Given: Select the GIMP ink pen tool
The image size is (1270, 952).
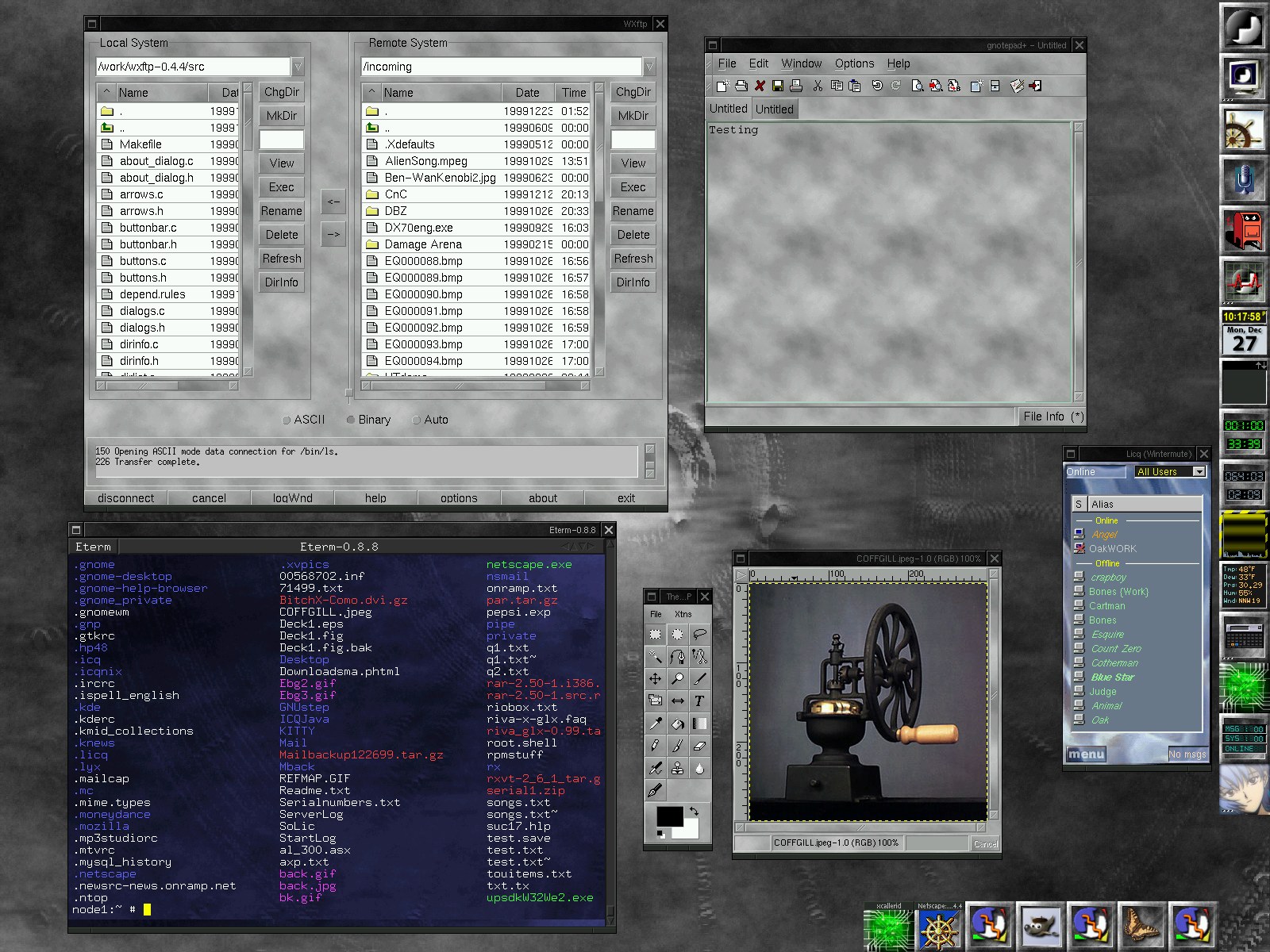Looking at the screenshot, I should (x=655, y=790).
